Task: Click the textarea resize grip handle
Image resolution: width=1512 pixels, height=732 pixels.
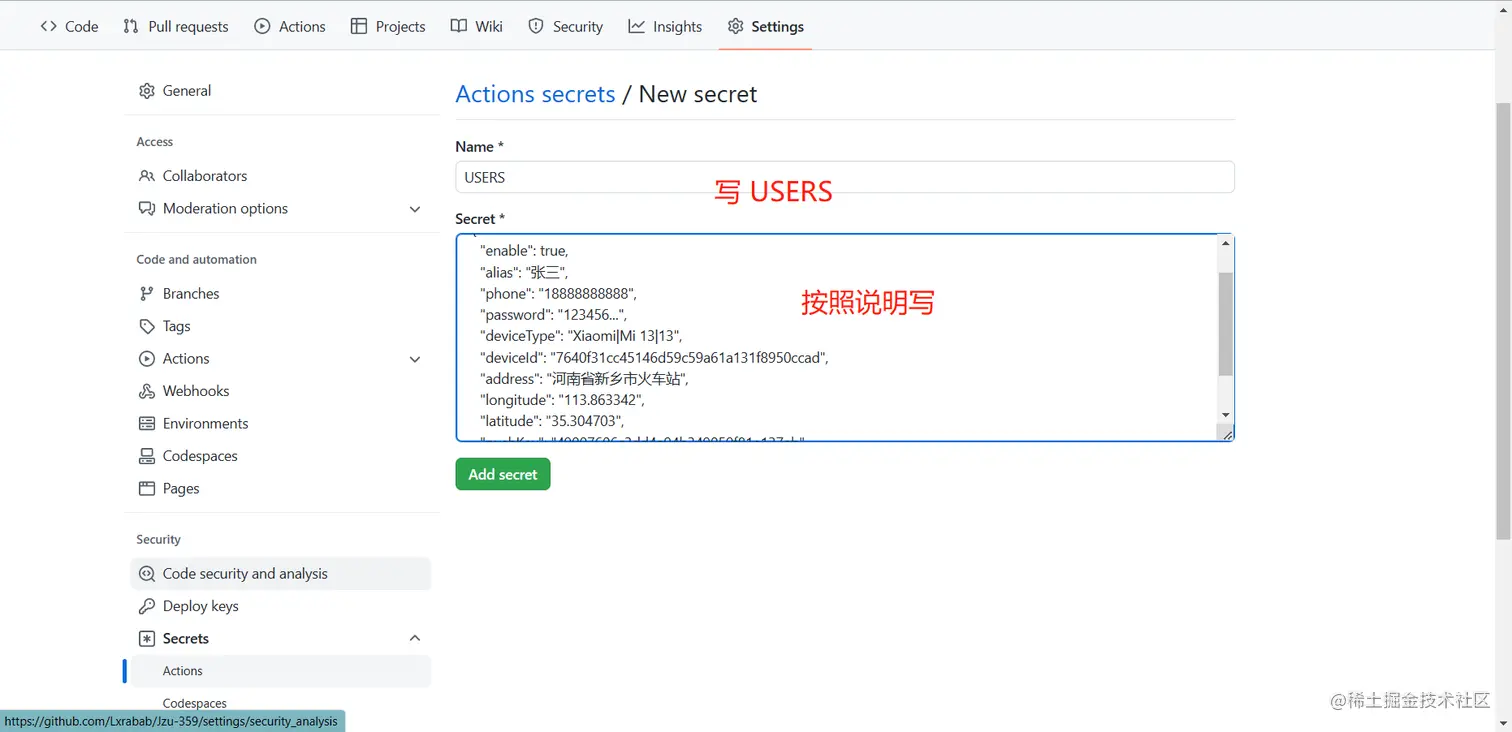Action: 1226,433
